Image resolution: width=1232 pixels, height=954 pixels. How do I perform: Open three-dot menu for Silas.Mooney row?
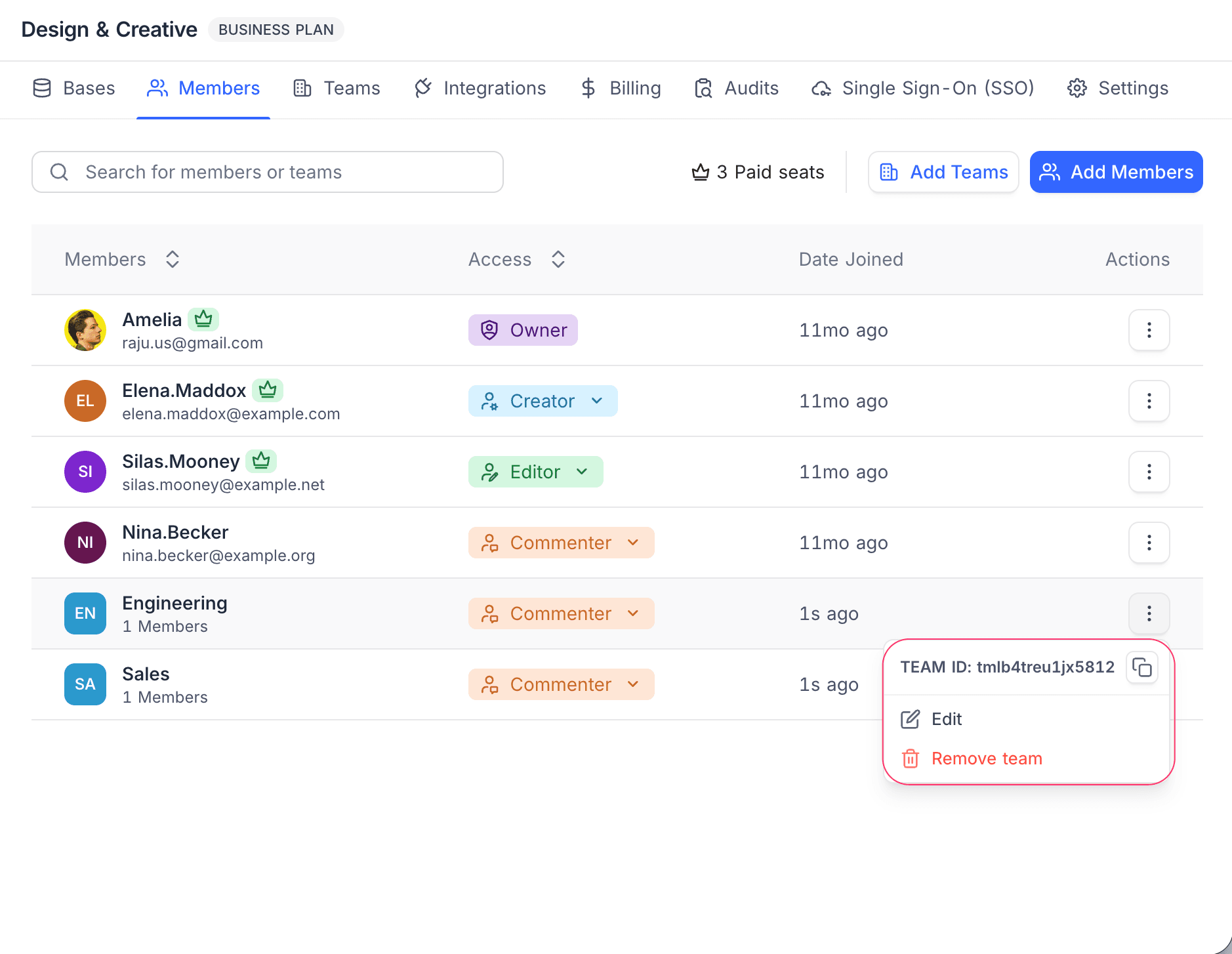[1149, 472]
